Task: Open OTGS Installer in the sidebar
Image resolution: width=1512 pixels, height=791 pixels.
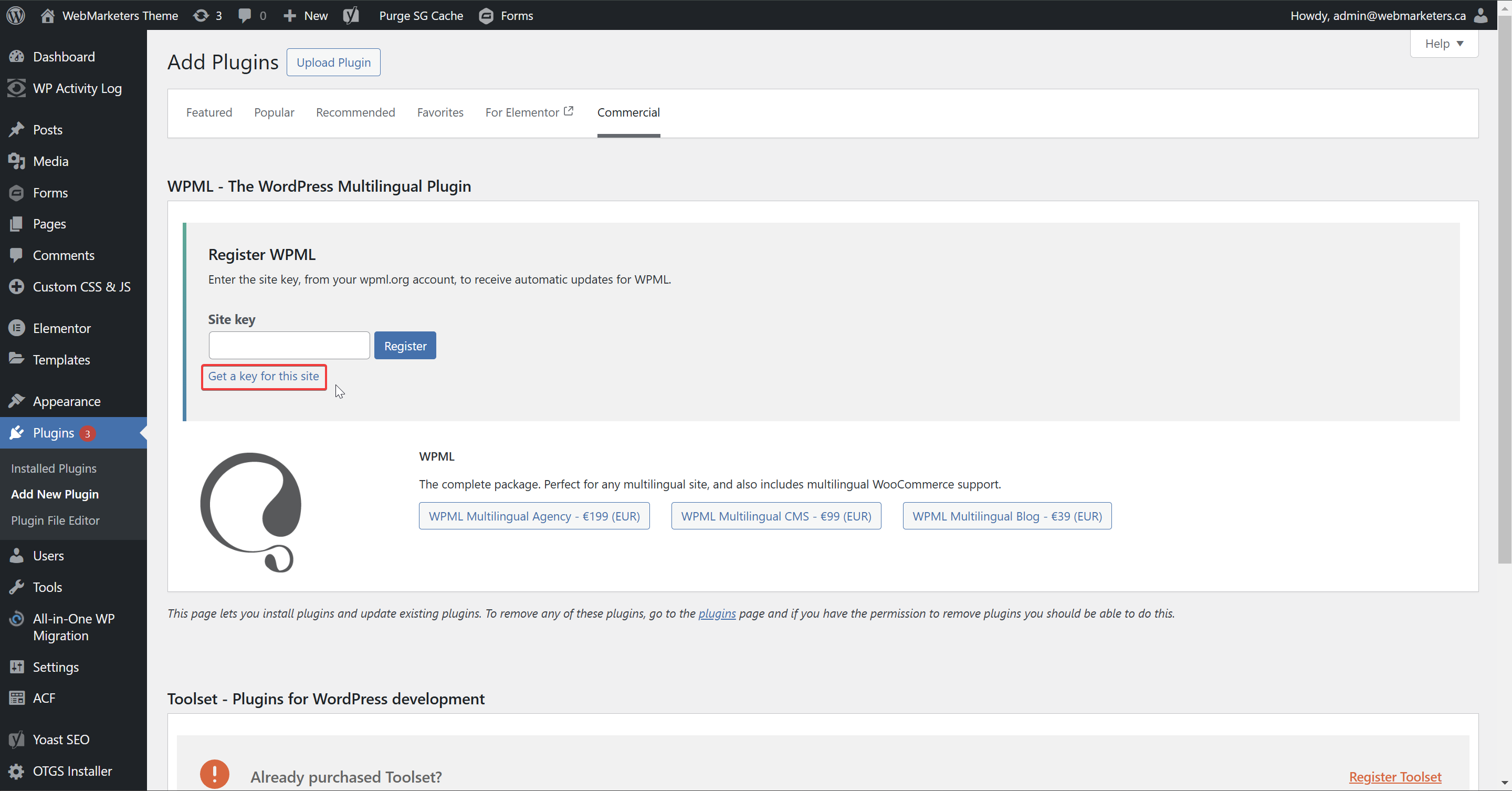Action: click(x=72, y=771)
